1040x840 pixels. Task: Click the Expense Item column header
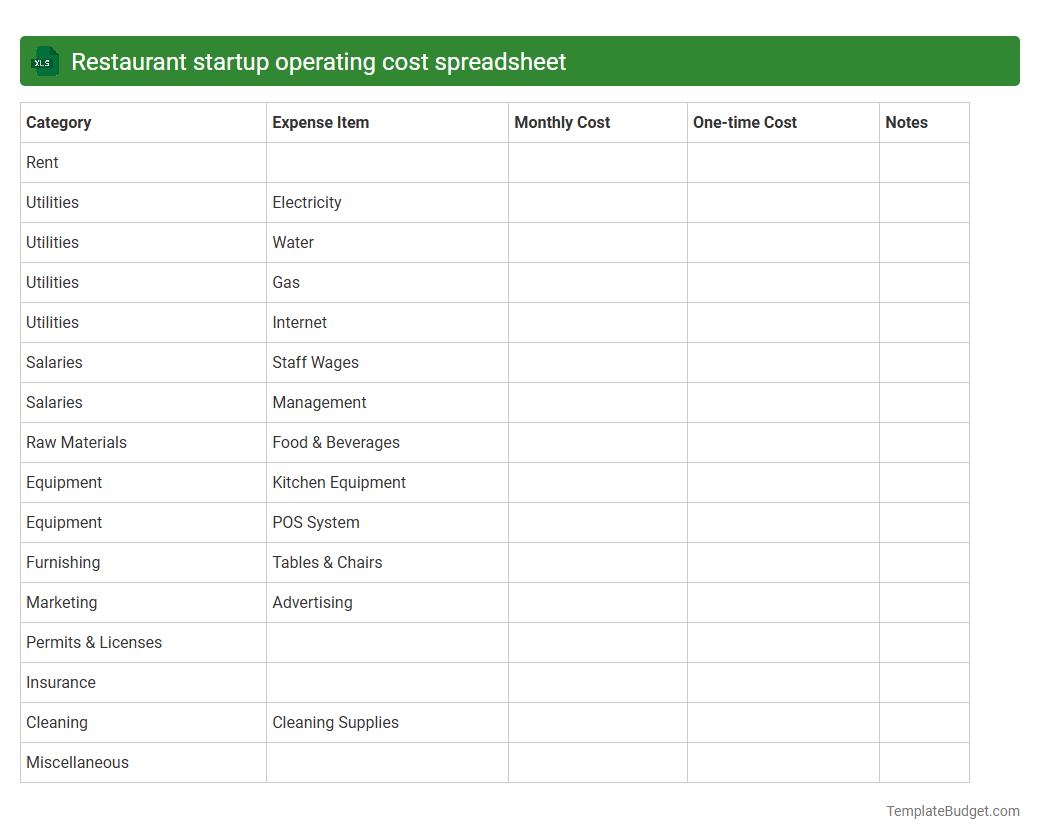pos(321,122)
